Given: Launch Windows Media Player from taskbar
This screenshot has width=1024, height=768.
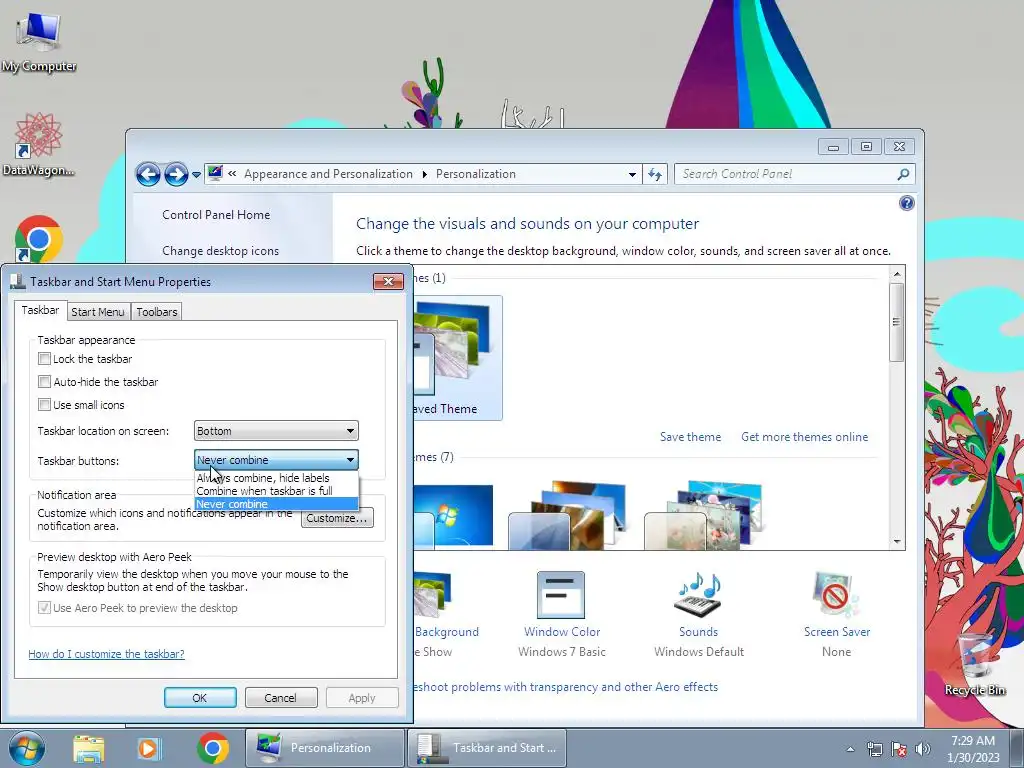Looking at the screenshot, I should tap(150, 748).
